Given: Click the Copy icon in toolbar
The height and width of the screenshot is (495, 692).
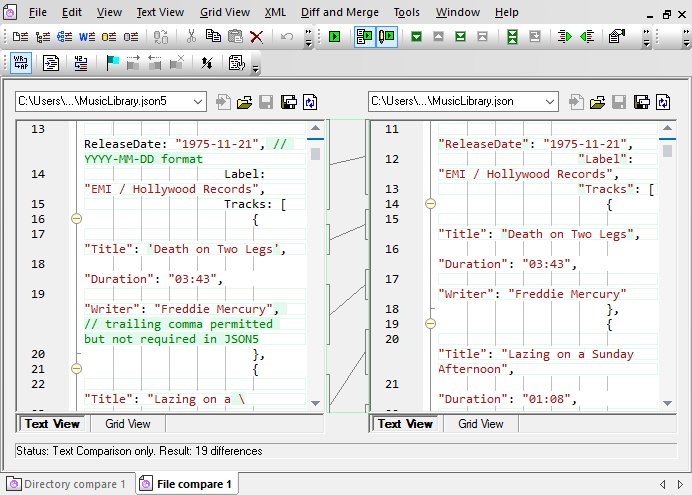Looking at the screenshot, I should tap(213, 37).
